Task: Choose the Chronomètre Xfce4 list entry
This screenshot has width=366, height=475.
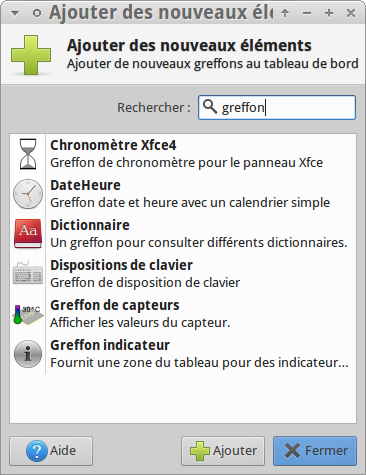Action: (183, 154)
